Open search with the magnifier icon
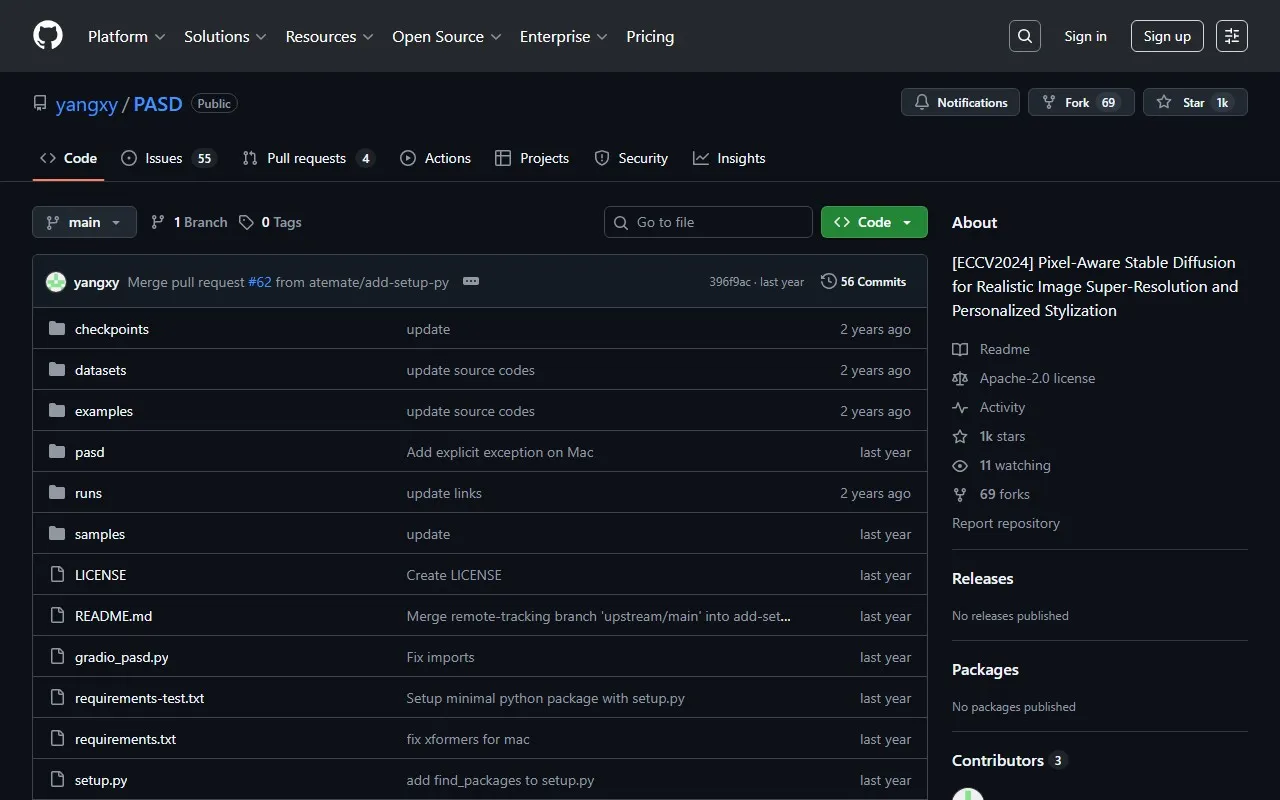Viewport: 1280px width, 800px height. pos(1024,36)
